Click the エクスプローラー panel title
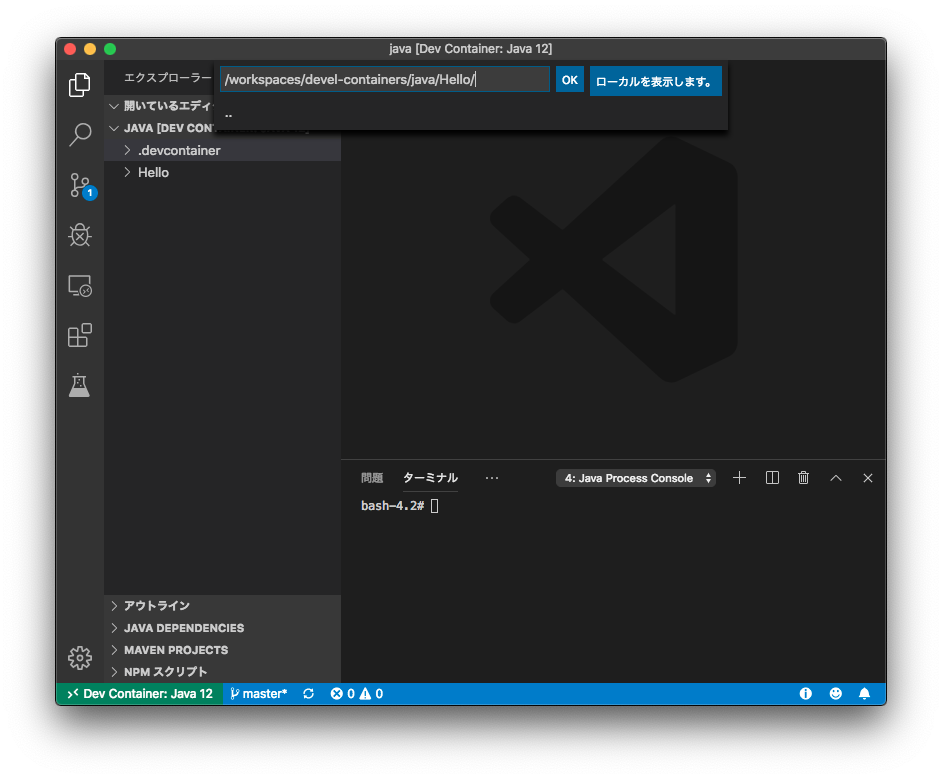The width and height of the screenshot is (942, 779). click(168, 78)
